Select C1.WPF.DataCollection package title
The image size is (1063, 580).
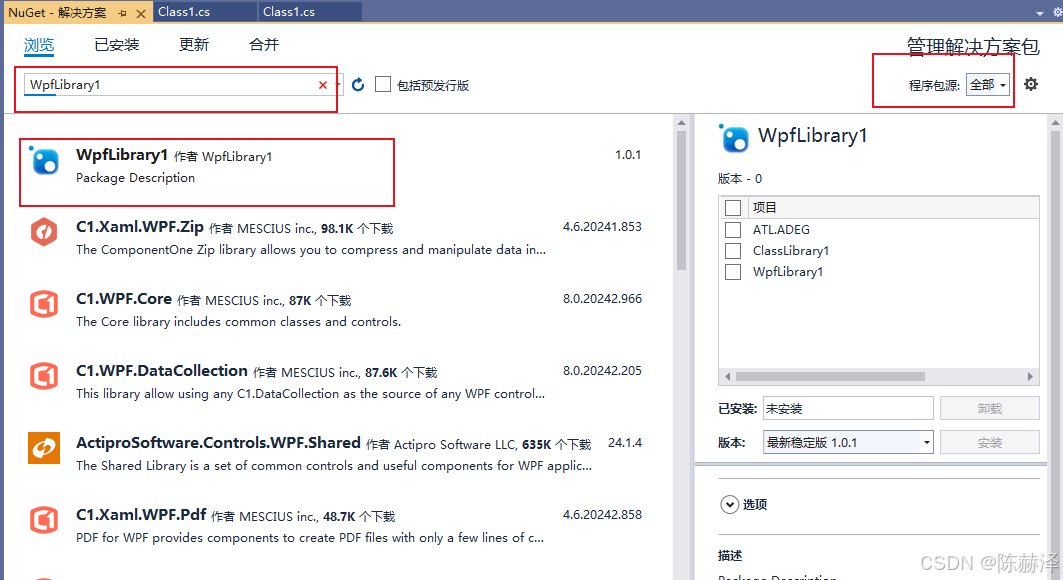162,371
